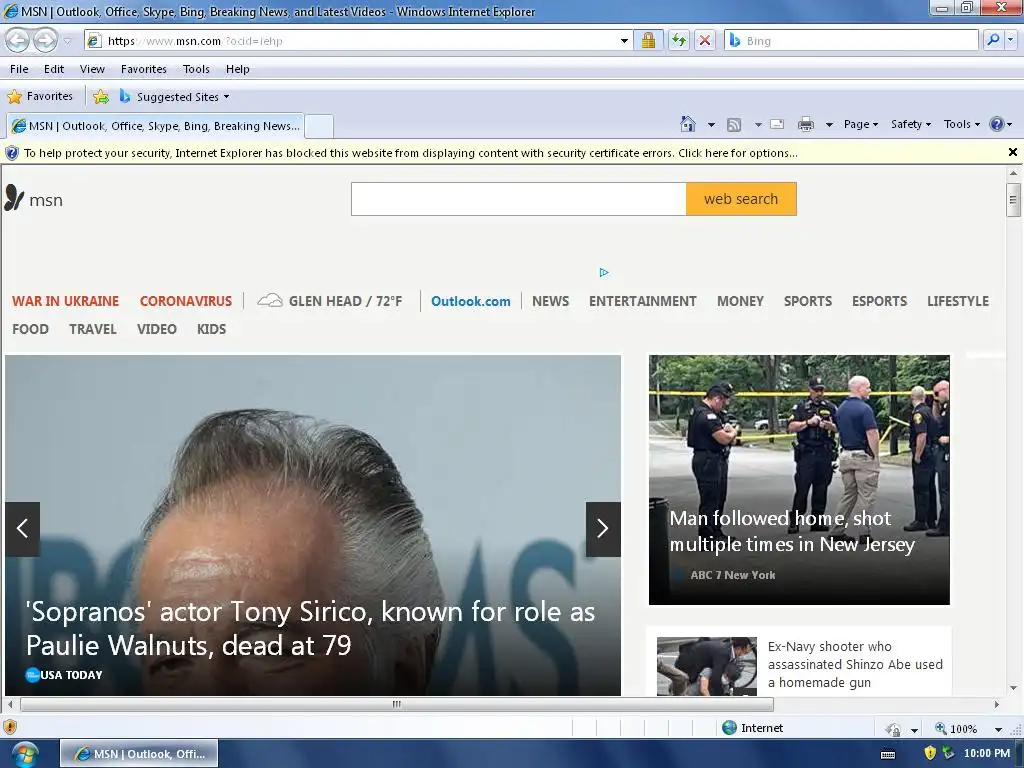1024x768 pixels.
Task: Open Feeds dropdown arrow
Action: 758,124
